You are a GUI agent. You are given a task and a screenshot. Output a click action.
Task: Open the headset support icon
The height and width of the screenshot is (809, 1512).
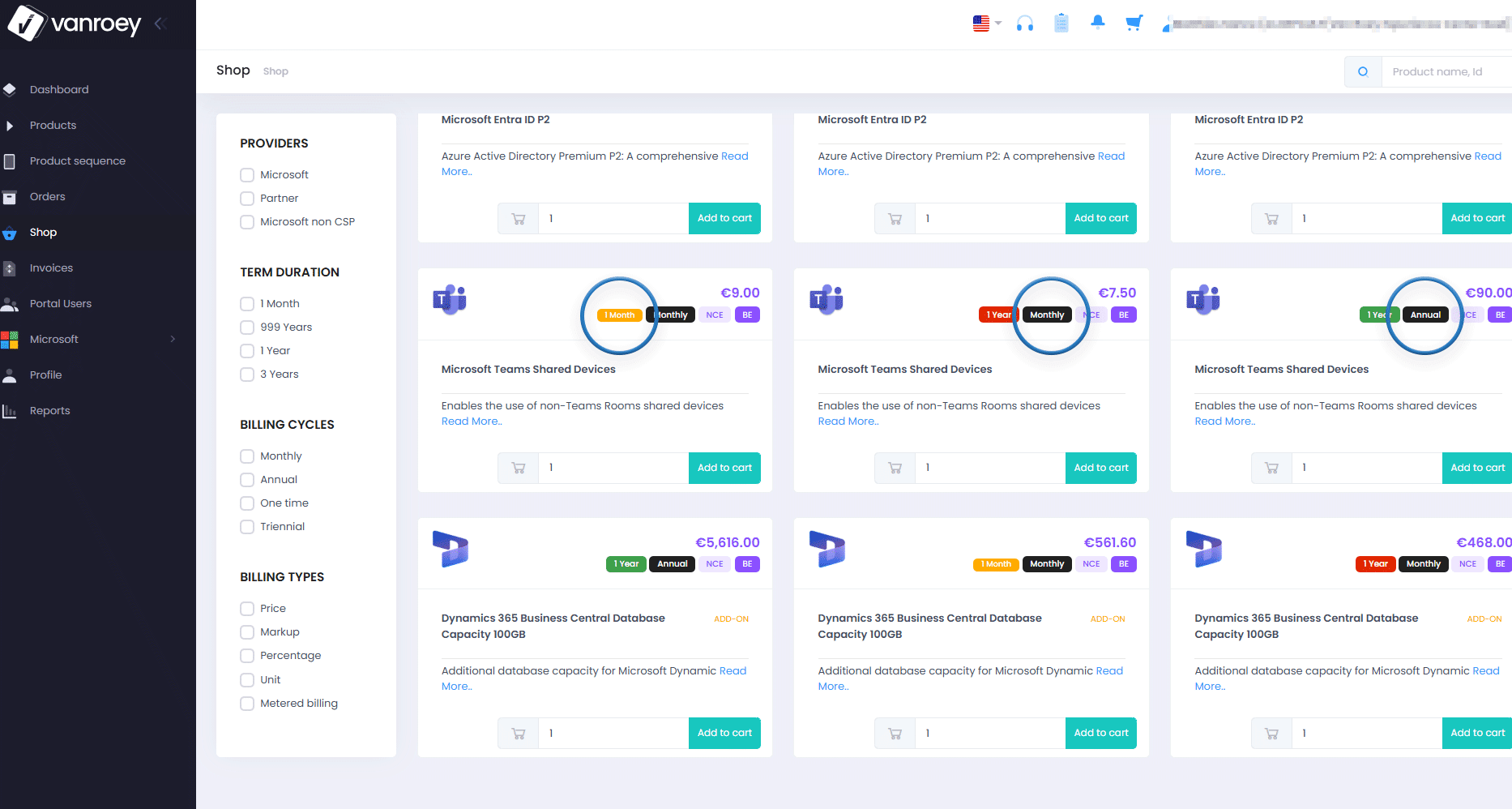pyautogui.click(x=1025, y=24)
